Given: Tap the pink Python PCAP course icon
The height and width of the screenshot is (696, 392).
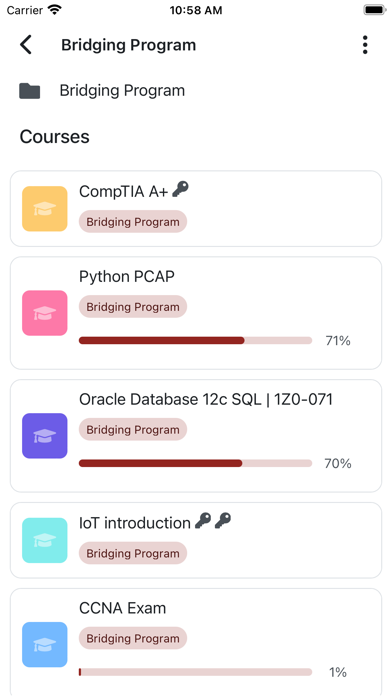Looking at the screenshot, I should pos(45,313).
